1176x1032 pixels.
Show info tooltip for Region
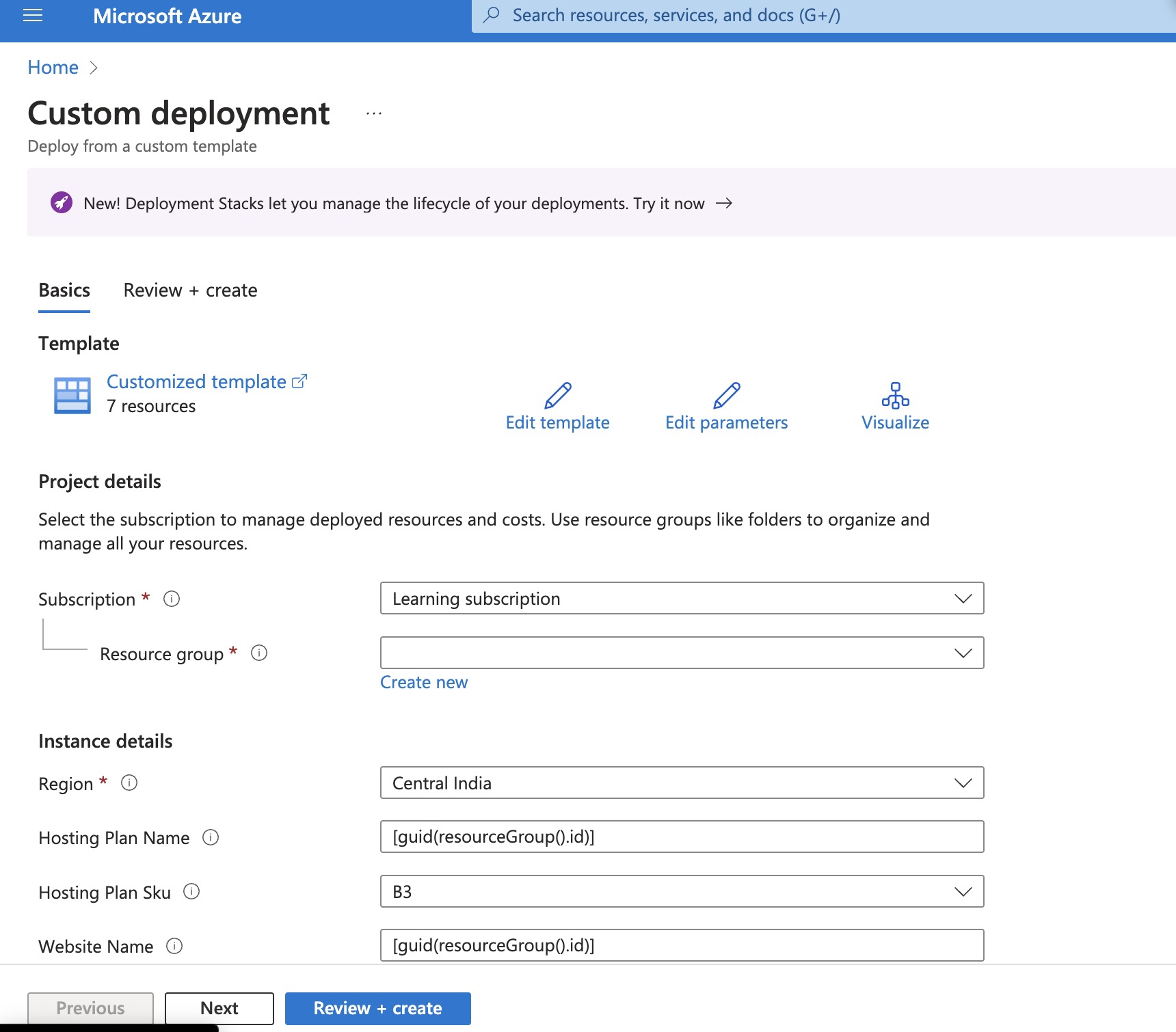click(x=129, y=783)
